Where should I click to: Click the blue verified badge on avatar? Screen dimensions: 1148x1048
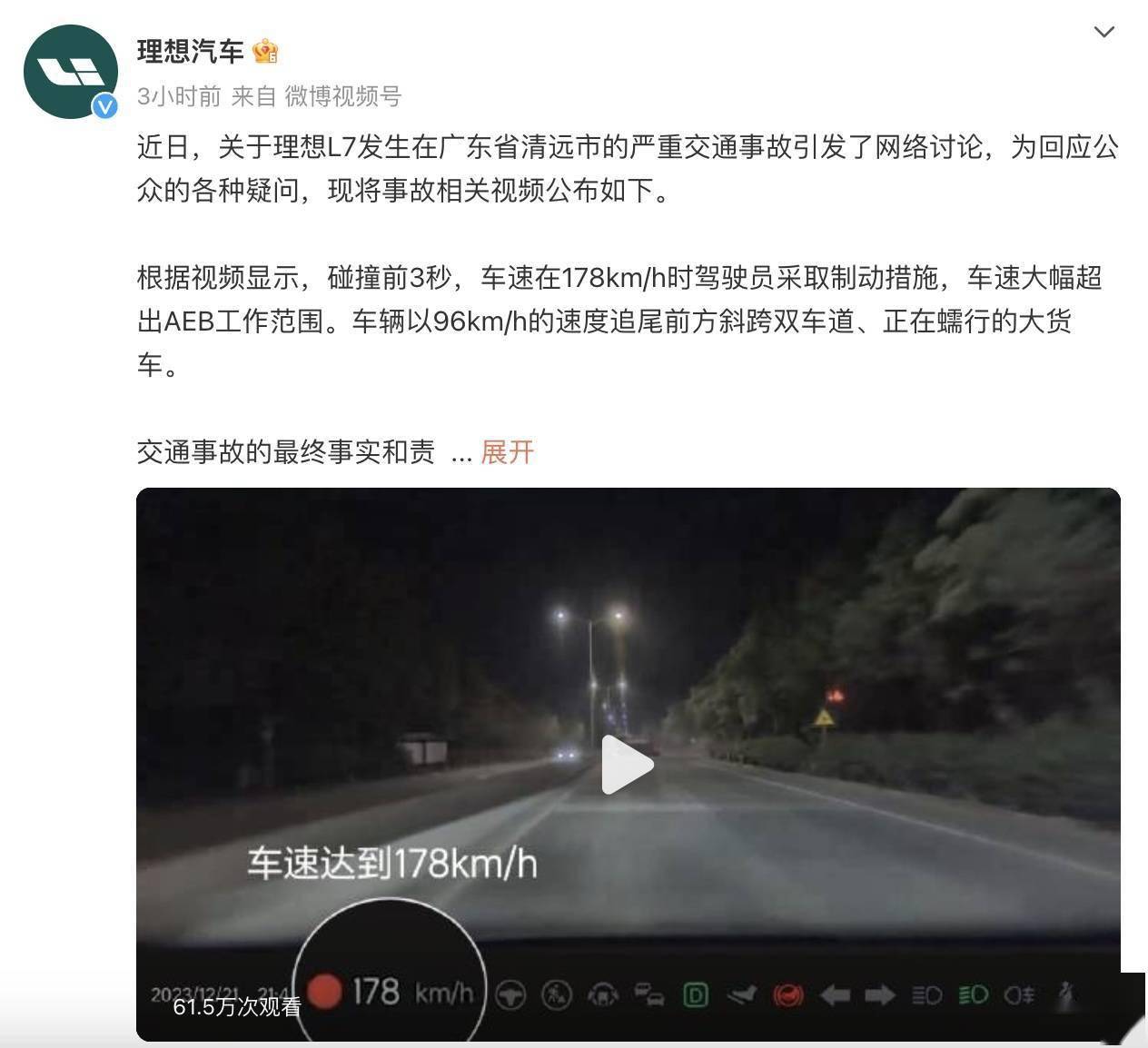[x=106, y=107]
